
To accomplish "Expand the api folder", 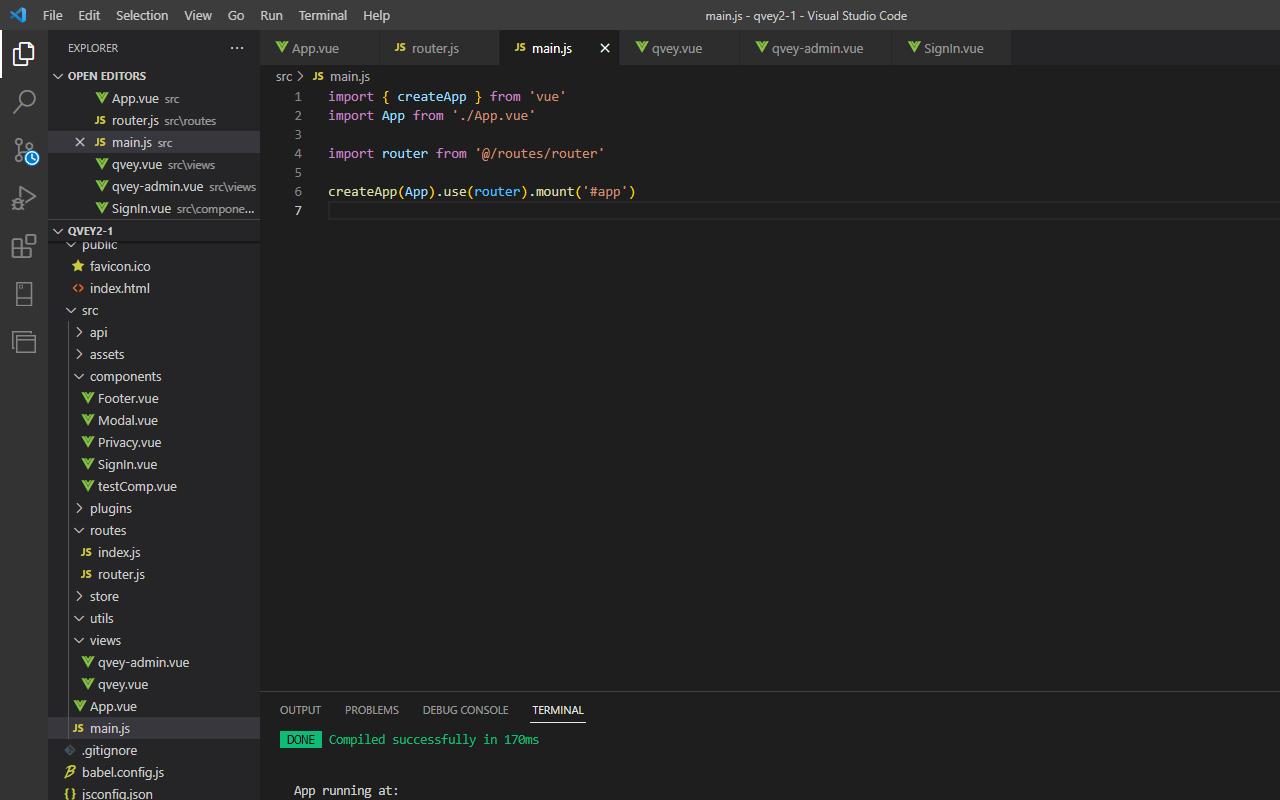I will click(80, 332).
